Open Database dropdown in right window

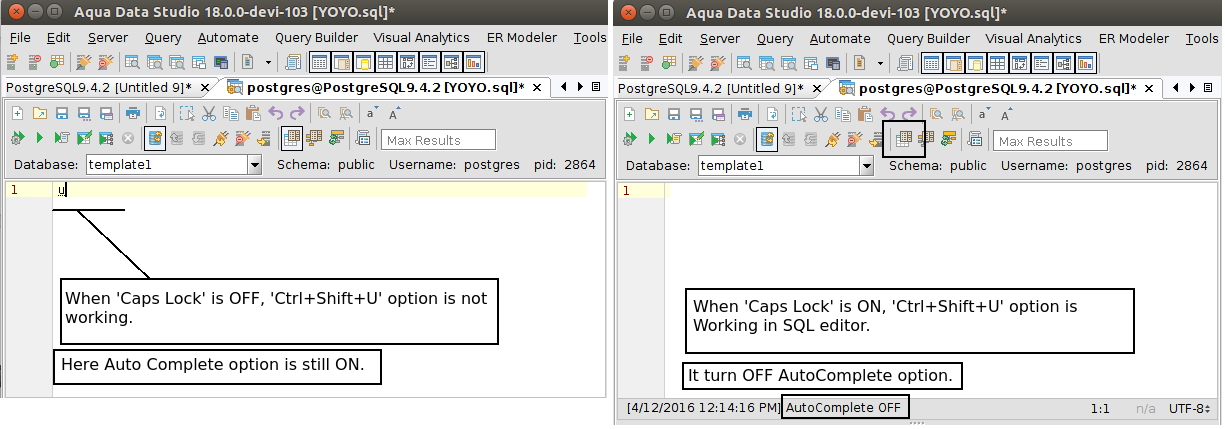(x=866, y=165)
